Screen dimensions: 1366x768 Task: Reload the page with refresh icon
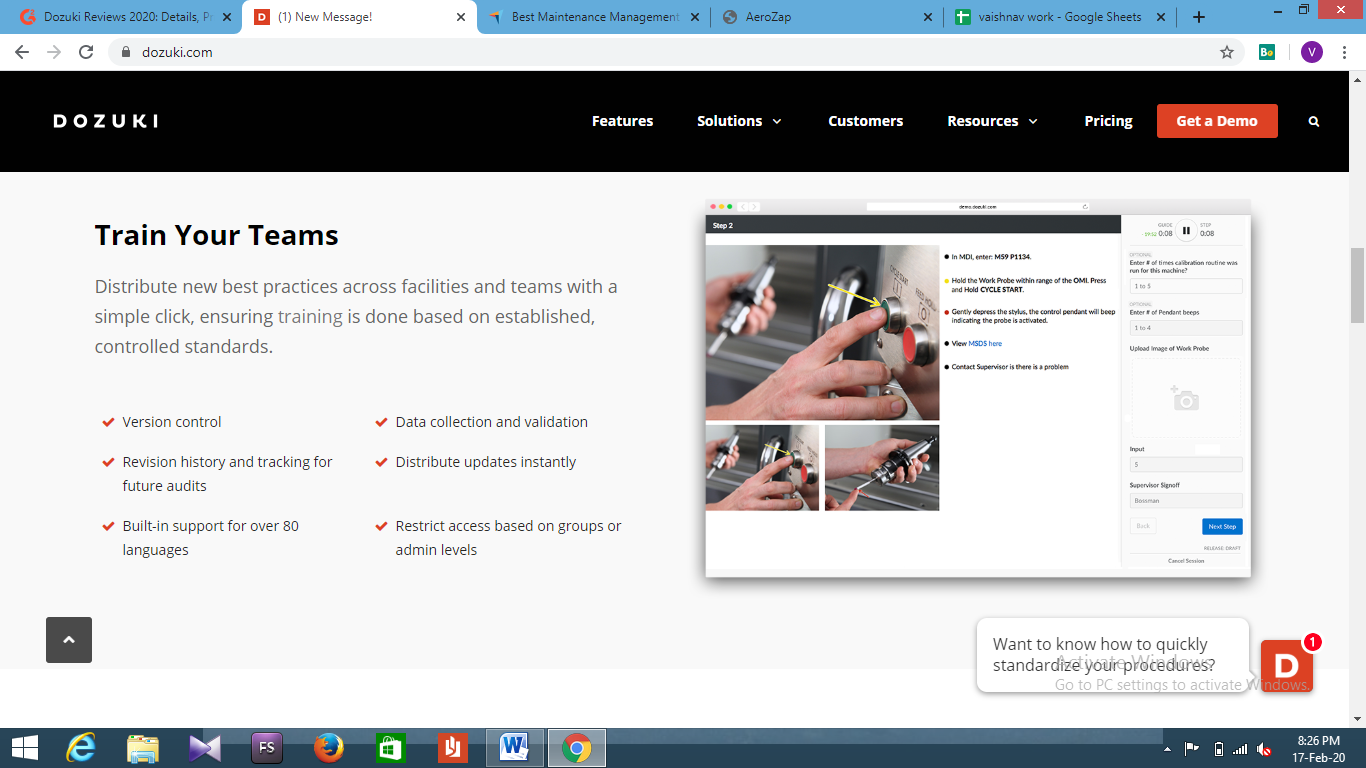(x=86, y=52)
